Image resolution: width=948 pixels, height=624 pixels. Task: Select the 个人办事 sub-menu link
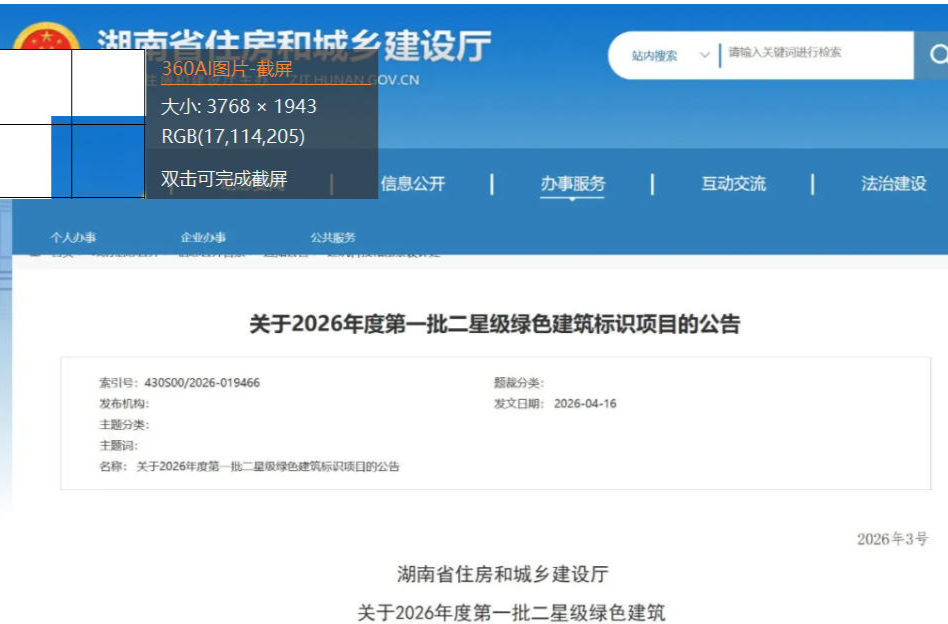point(73,238)
